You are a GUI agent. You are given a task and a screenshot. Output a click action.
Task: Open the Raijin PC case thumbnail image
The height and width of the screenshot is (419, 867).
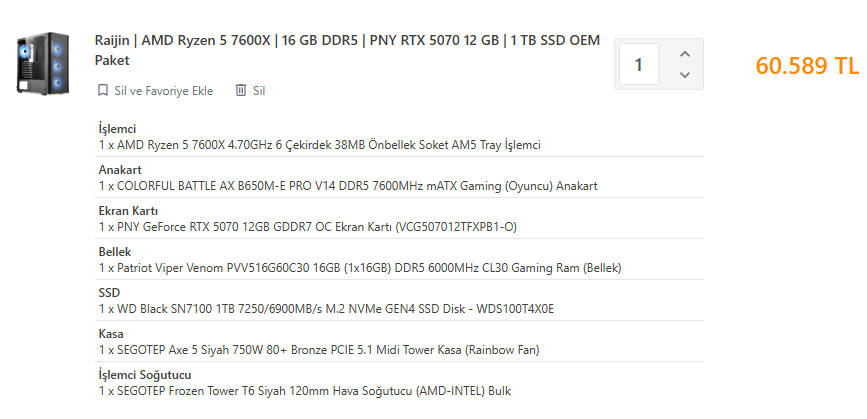coord(40,65)
